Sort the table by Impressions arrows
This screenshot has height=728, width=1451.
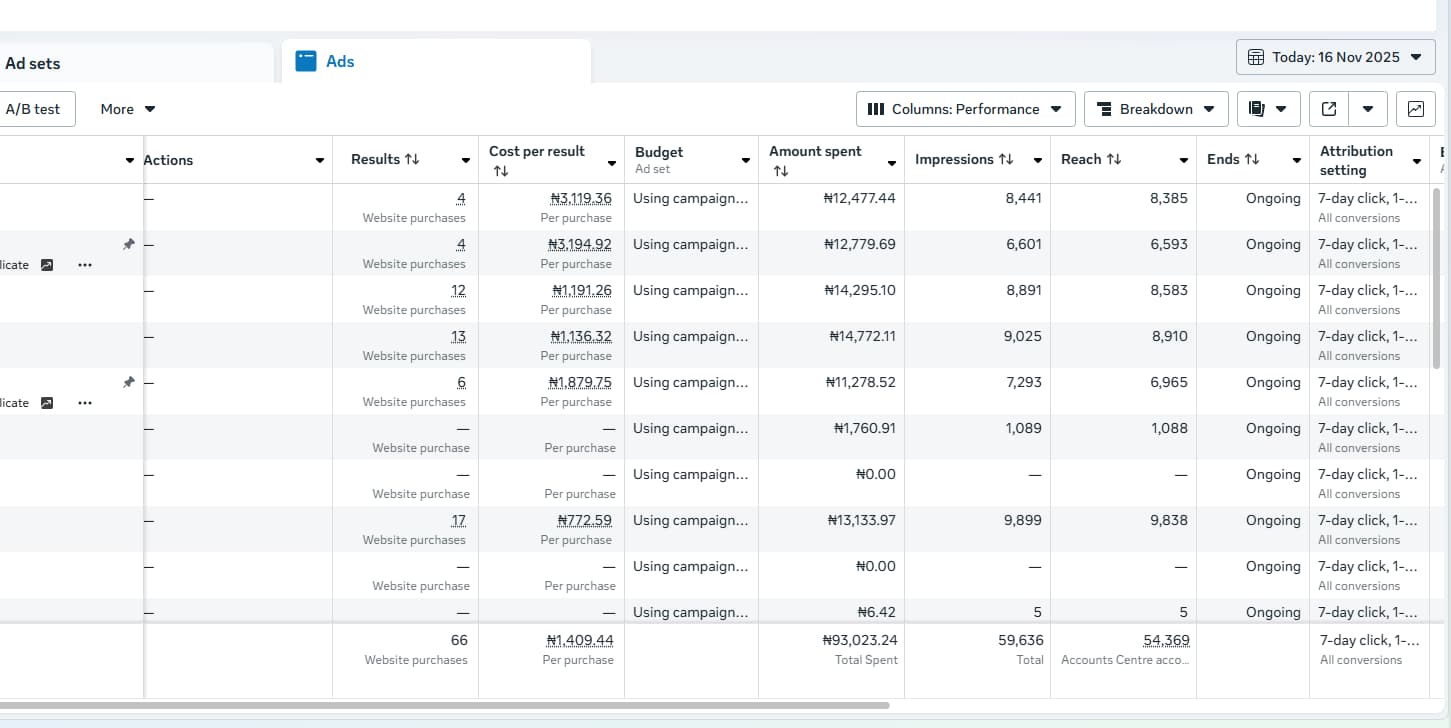coord(1006,160)
